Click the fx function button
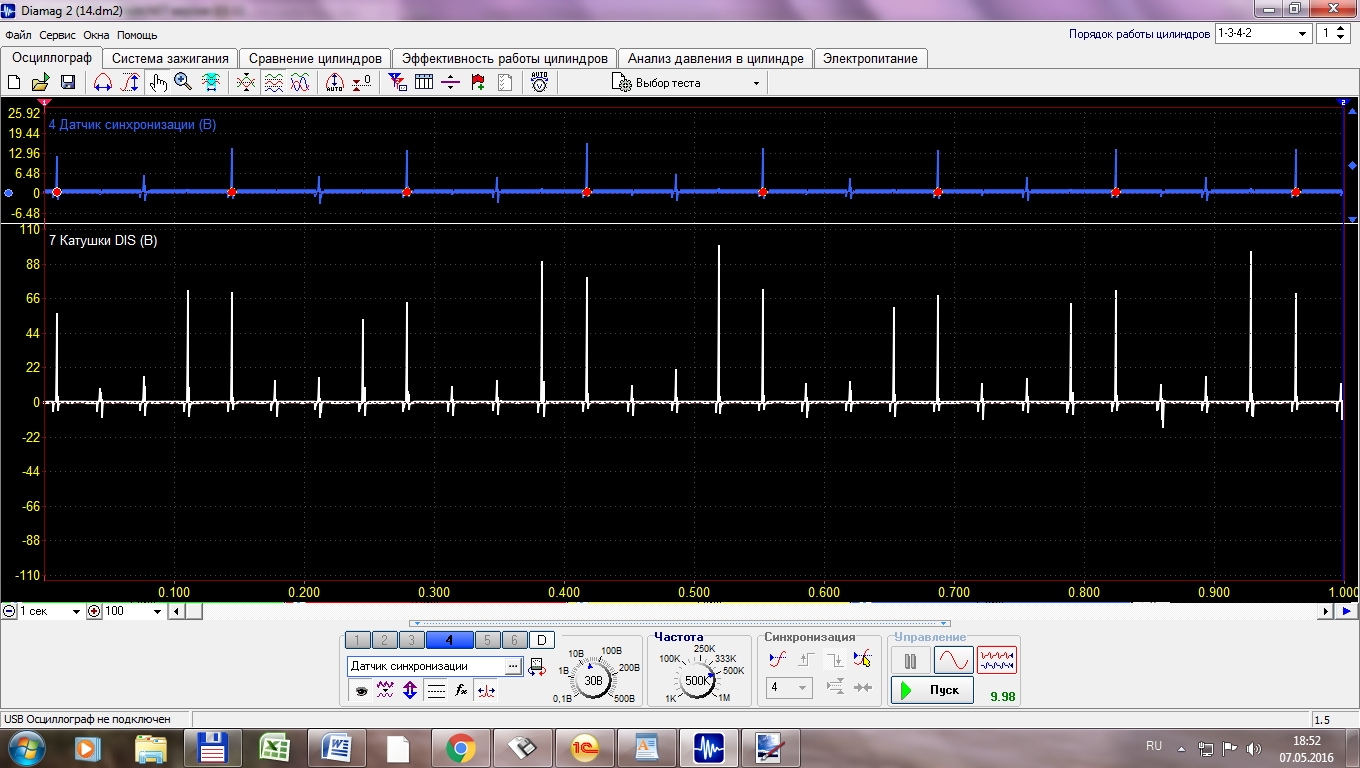This screenshot has width=1360, height=768. tap(460, 690)
